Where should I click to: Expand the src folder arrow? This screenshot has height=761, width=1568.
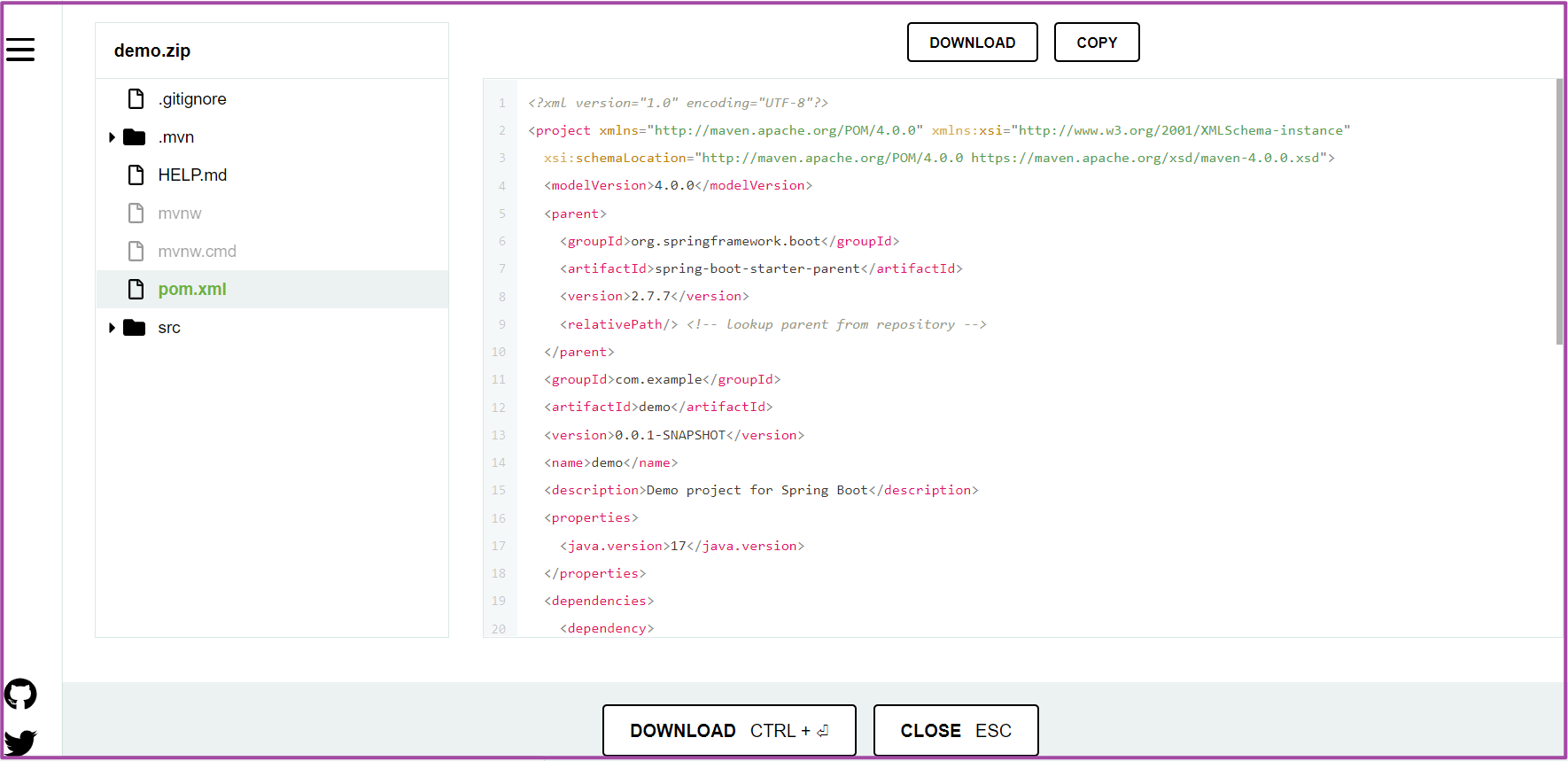click(112, 327)
